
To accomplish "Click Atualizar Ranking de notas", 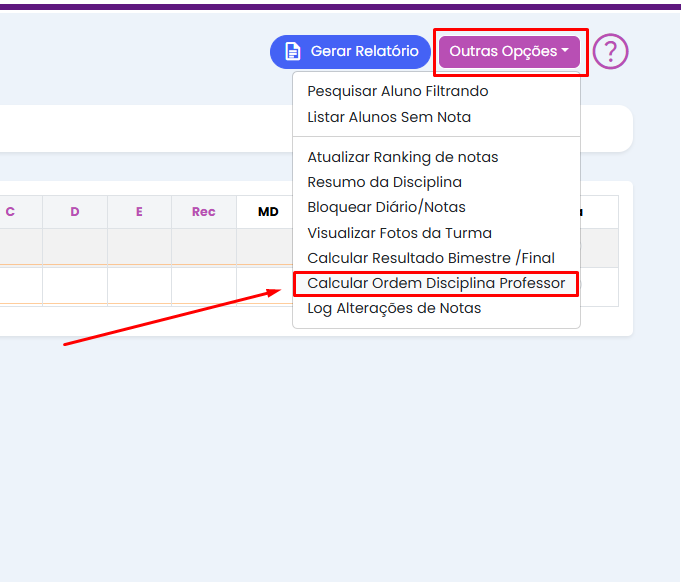I will click(402, 157).
